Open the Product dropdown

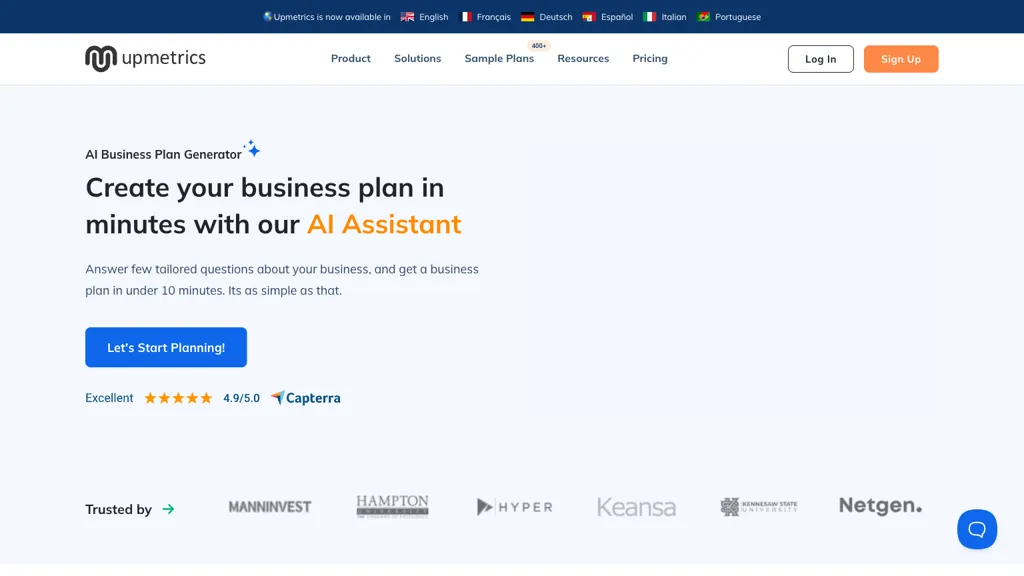350,58
